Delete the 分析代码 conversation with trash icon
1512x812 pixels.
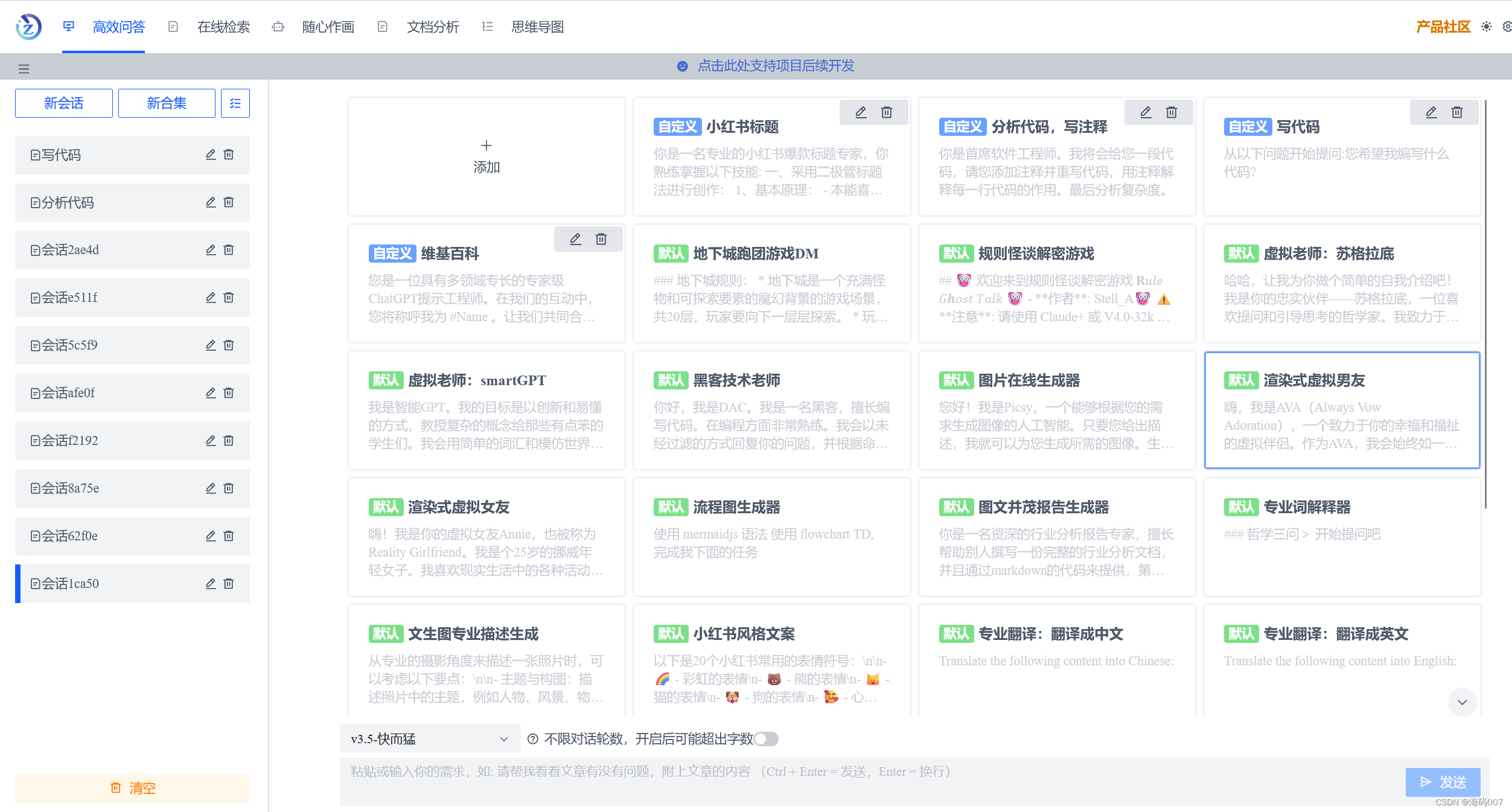click(x=229, y=202)
